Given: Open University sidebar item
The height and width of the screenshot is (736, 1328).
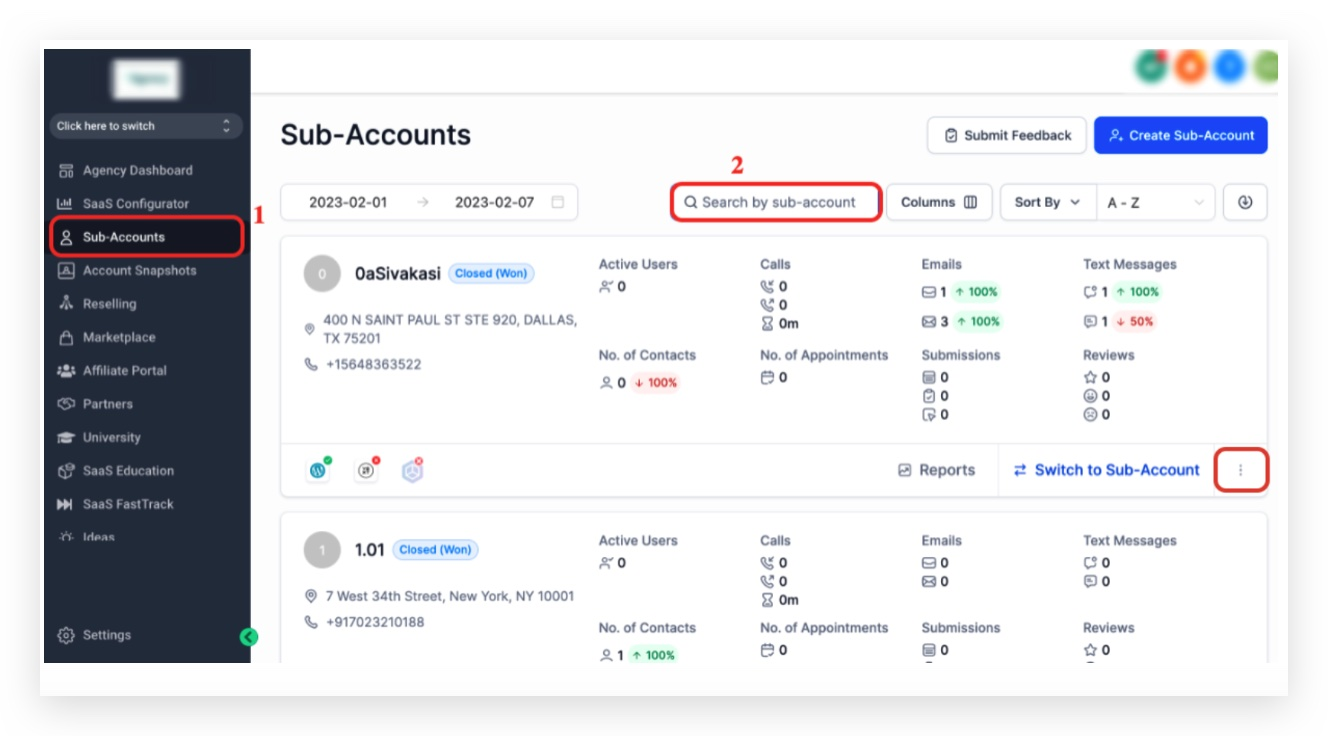Looking at the screenshot, I should click(111, 437).
